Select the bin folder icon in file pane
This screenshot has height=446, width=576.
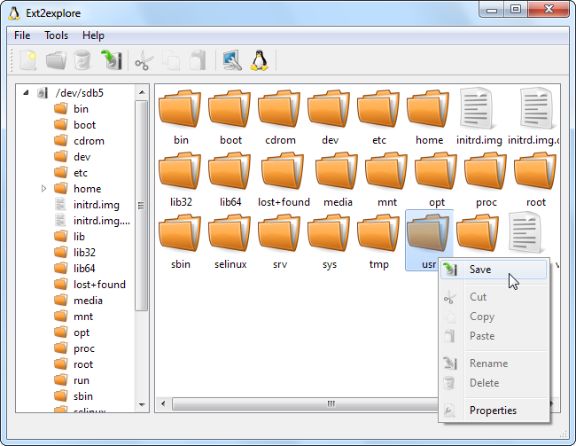pos(180,109)
